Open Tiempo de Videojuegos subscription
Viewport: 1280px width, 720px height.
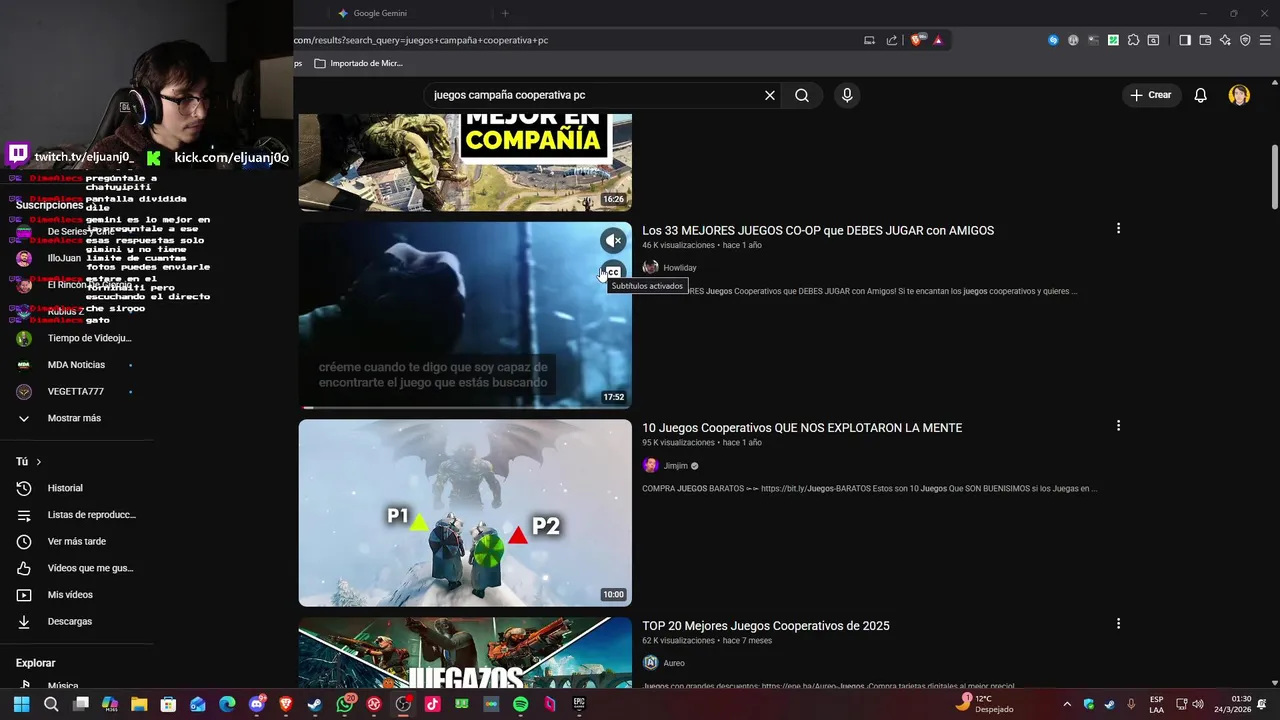click(x=89, y=338)
